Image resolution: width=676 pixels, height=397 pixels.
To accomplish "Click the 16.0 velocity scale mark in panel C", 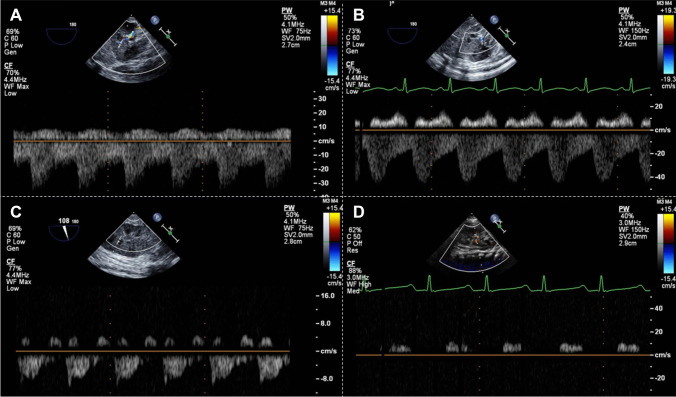I will pos(326,296).
